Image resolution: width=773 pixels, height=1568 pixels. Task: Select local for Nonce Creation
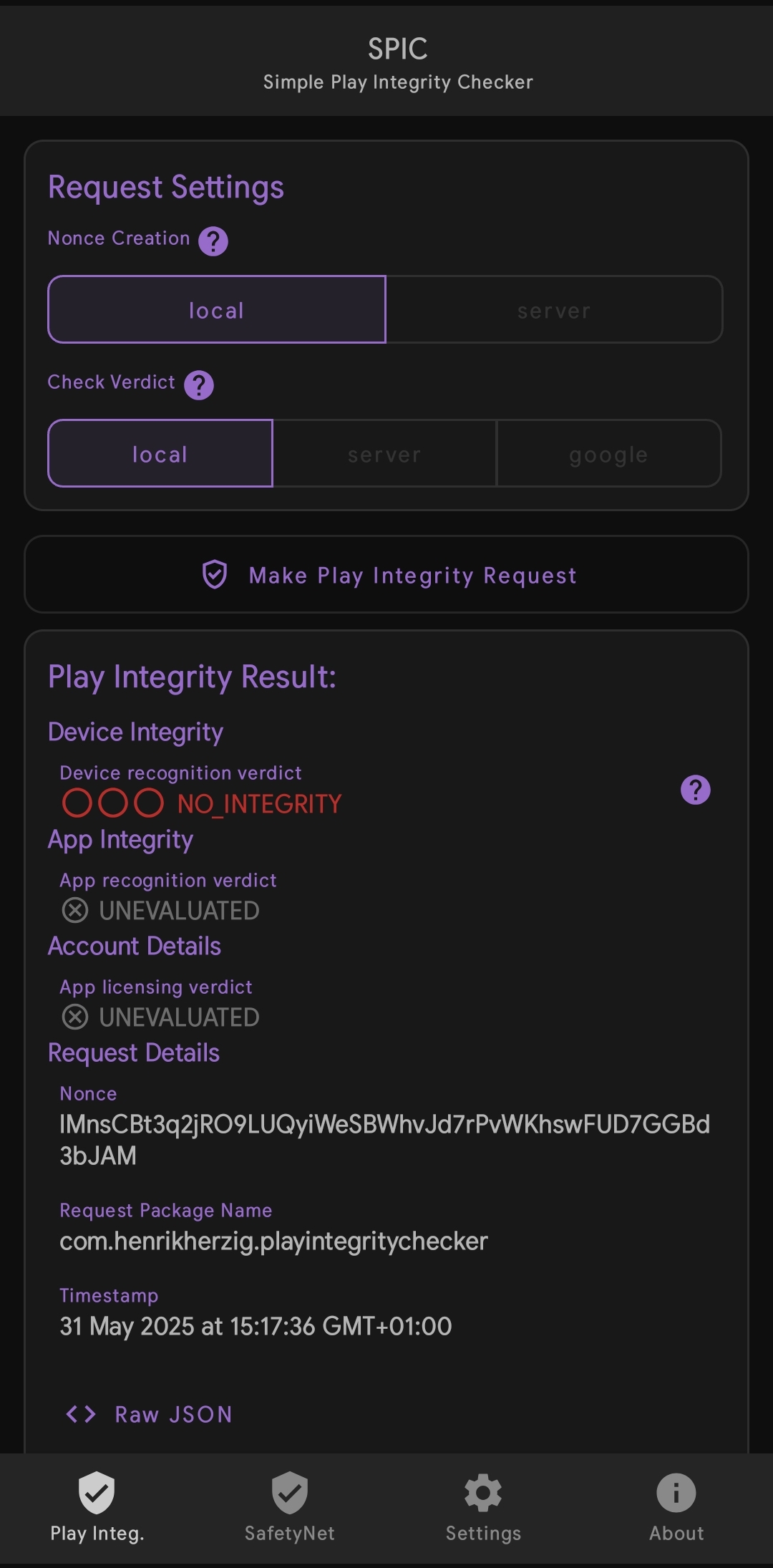(x=217, y=309)
